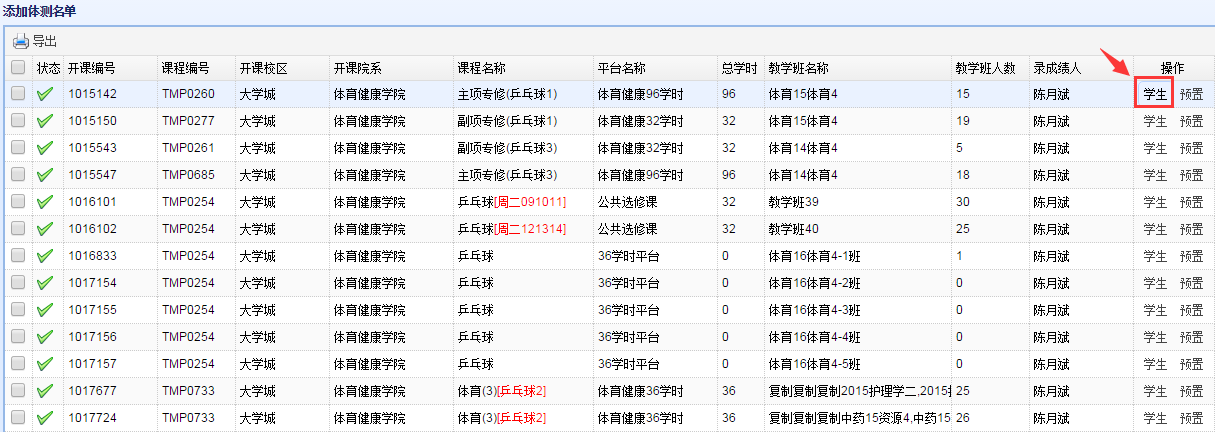Click green status checkmark in row 1017677
This screenshot has width=1215, height=432.
point(45,391)
